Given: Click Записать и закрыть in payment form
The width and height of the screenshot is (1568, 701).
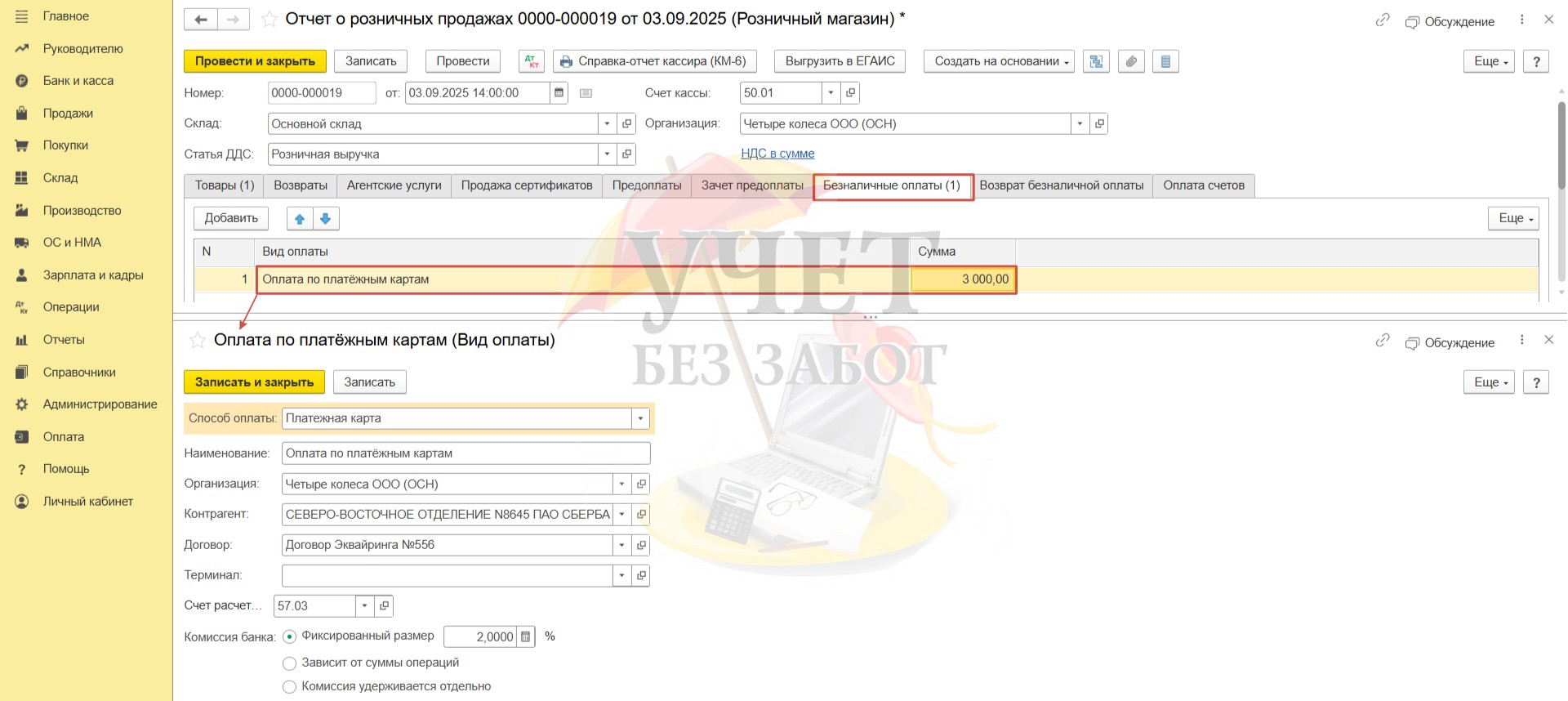Looking at the screenshot, I should click(x=254, y=382).
